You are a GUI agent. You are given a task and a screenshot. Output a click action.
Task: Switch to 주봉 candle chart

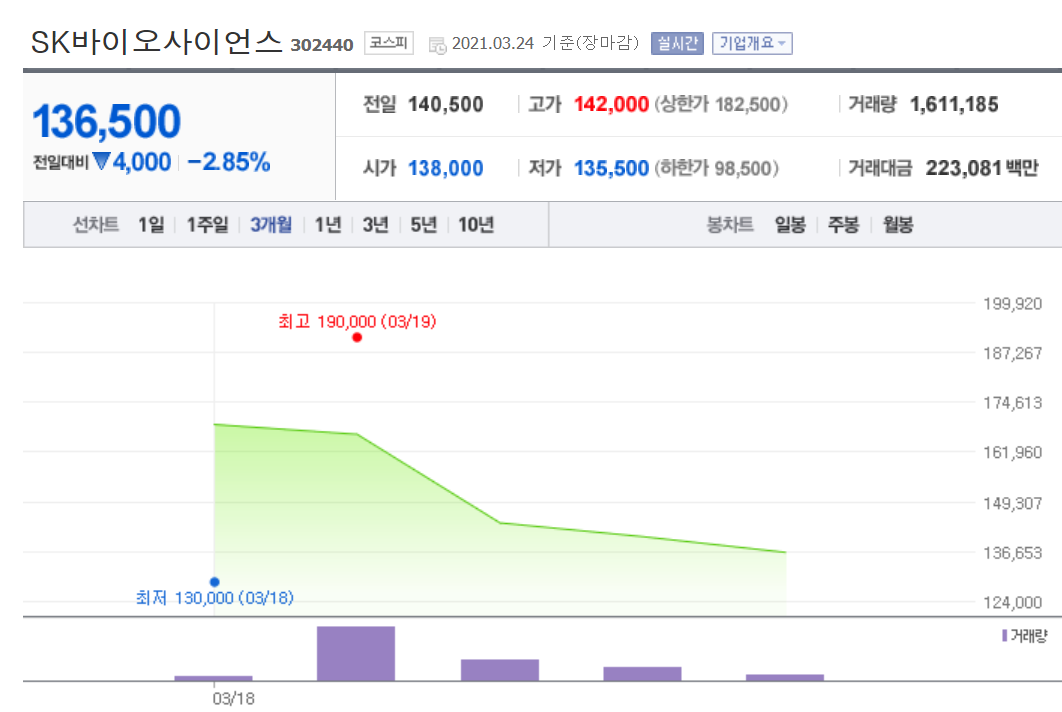[843, 224]
